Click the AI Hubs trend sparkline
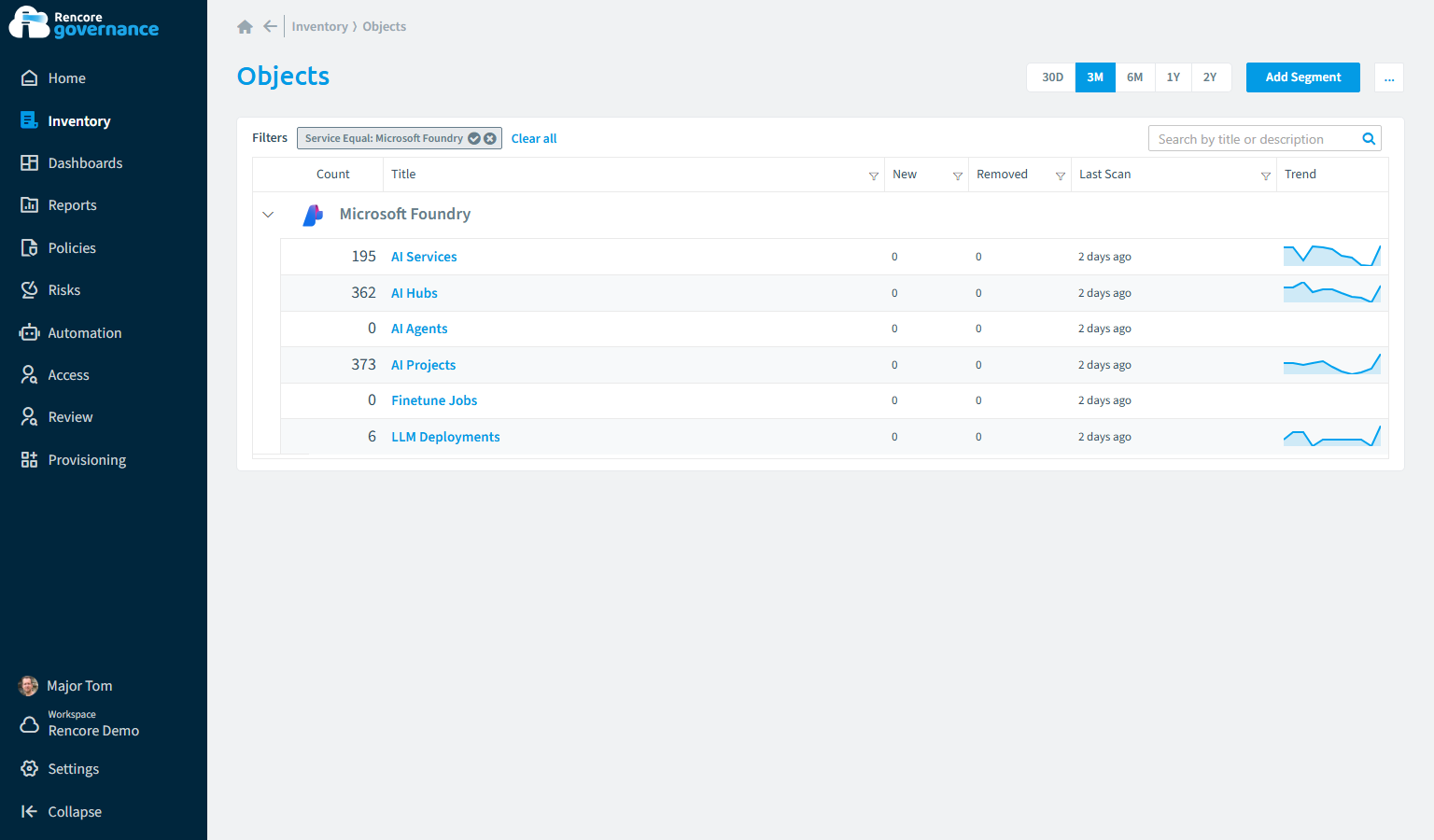Screen dimensions: 1434x840 coord(1332,292)
